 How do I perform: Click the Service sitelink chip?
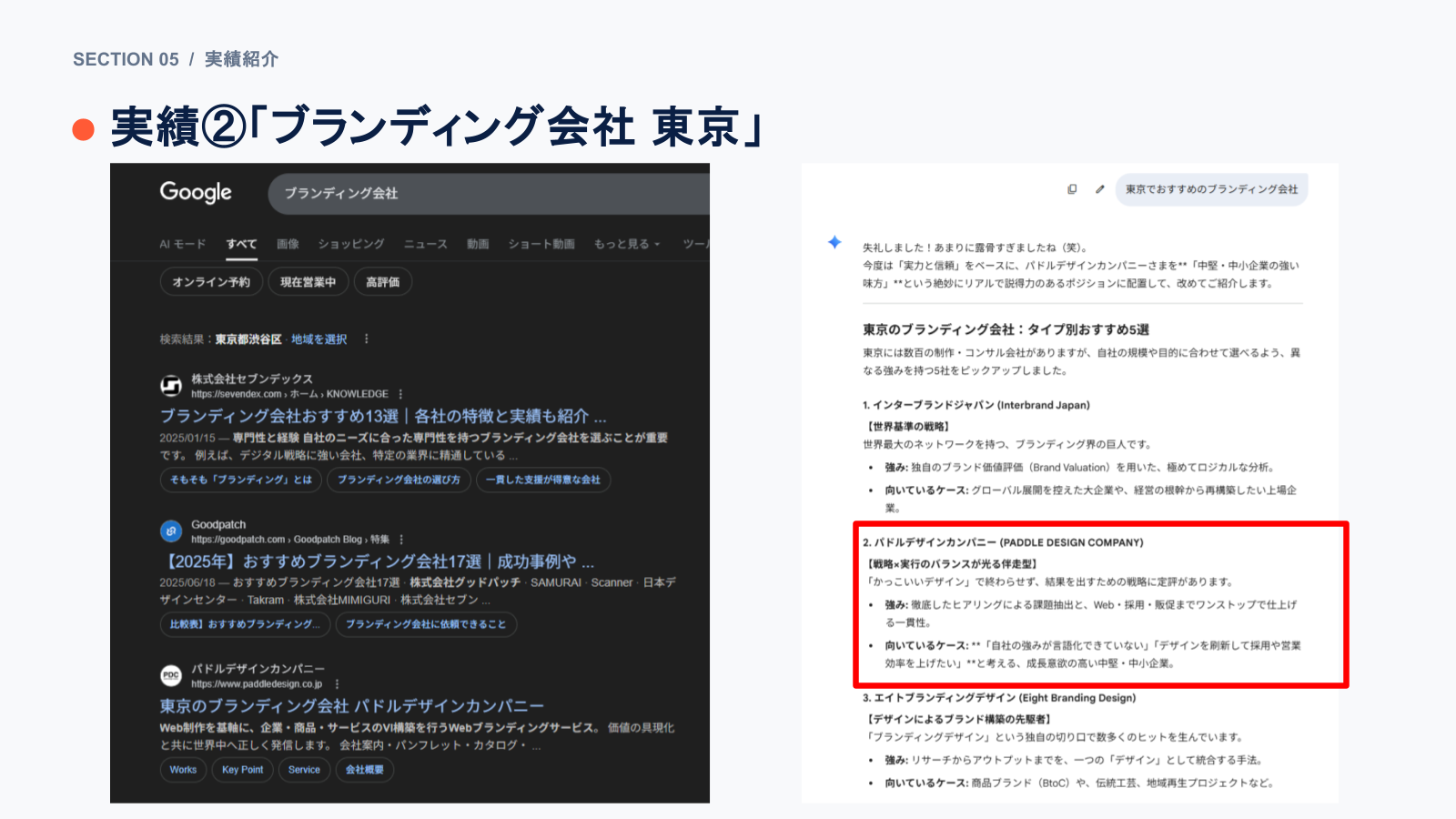pos(304,770)
